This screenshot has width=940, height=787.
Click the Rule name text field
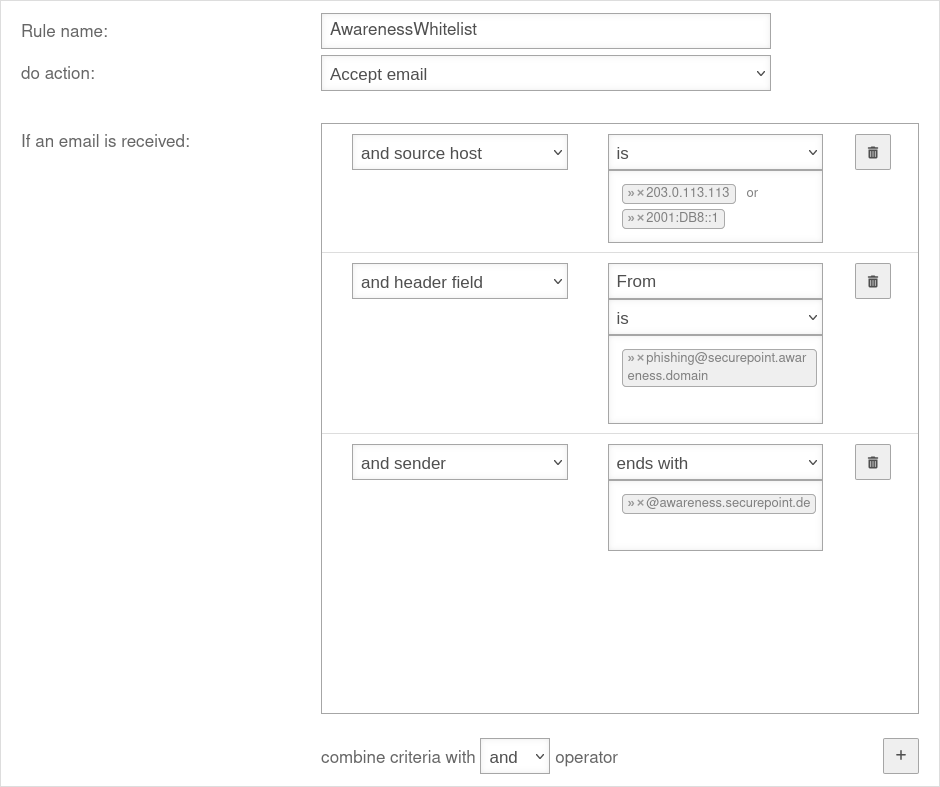(545, 30)
